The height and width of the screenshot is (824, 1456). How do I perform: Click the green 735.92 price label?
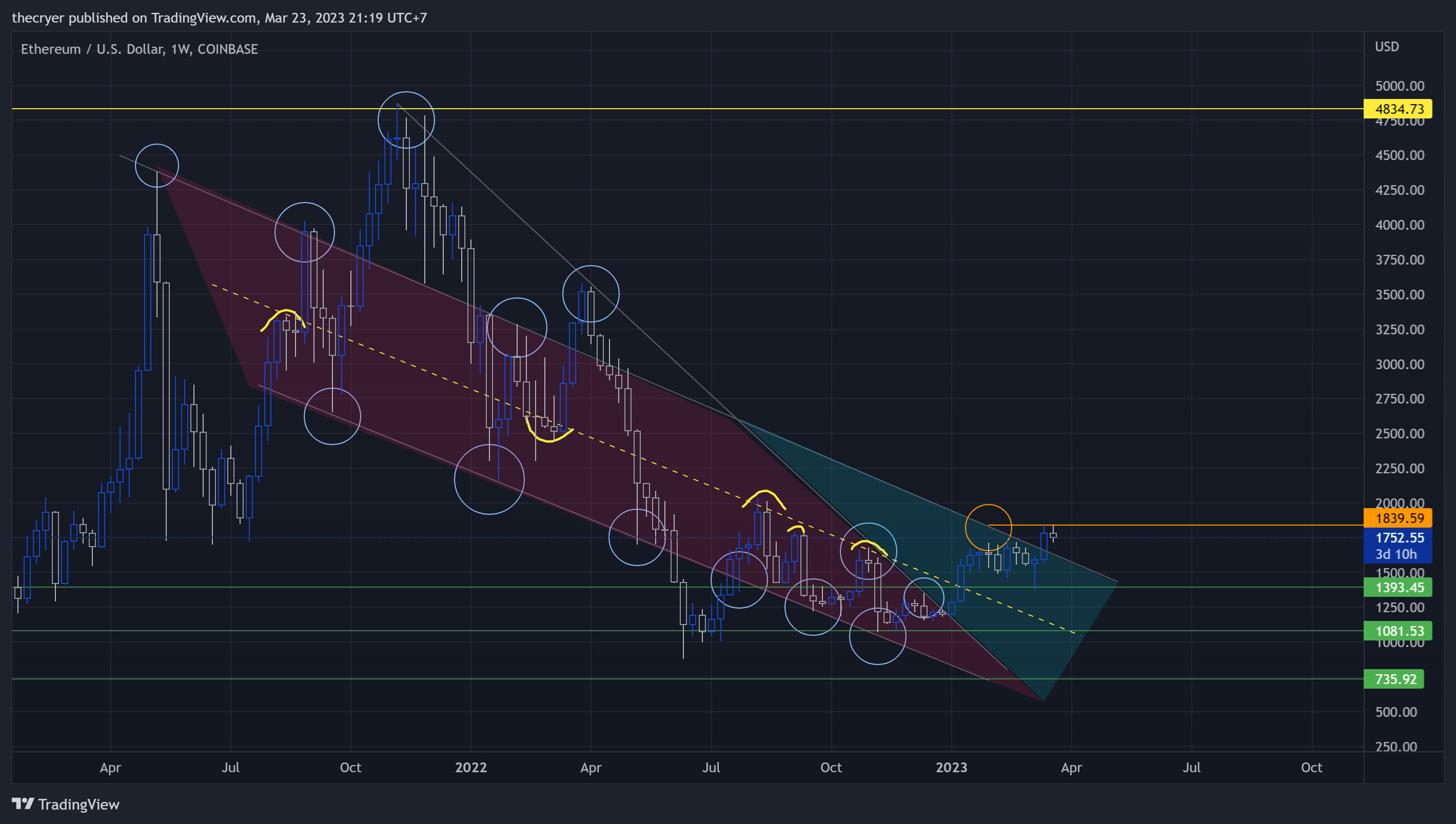(1394, 679)
